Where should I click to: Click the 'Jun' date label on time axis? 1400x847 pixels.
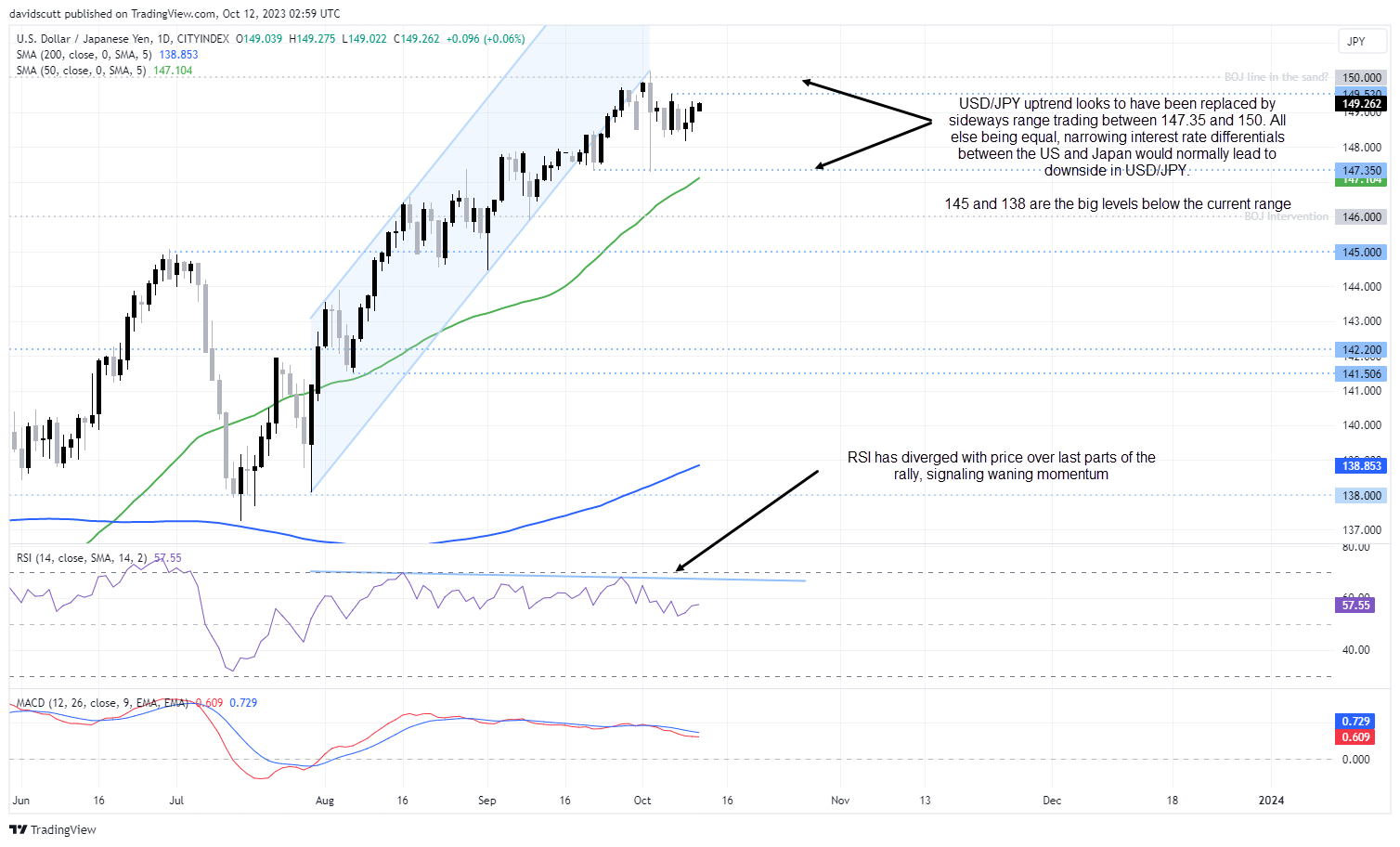[x=21, y=800]
